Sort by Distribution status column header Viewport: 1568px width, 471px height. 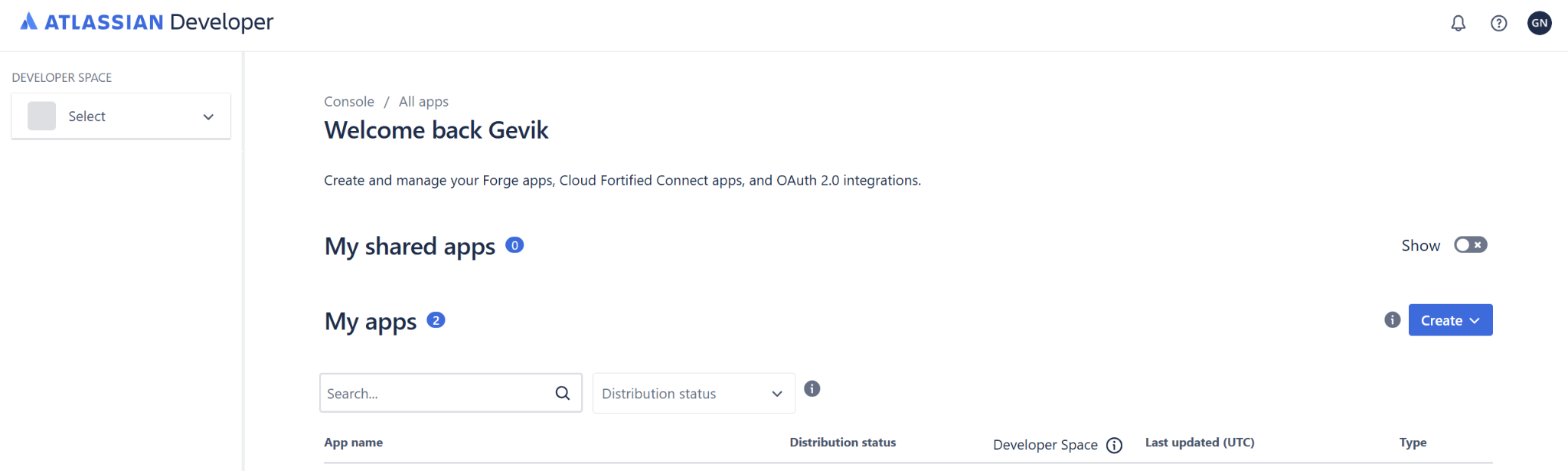[x=843, y=443]
